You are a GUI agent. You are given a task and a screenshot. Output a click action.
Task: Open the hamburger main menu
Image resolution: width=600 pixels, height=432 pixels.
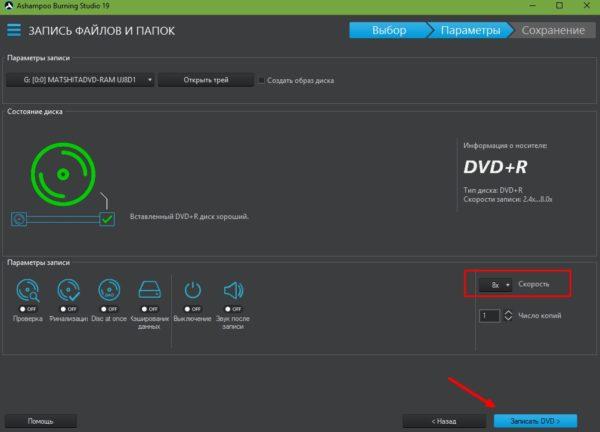point(14,30)
